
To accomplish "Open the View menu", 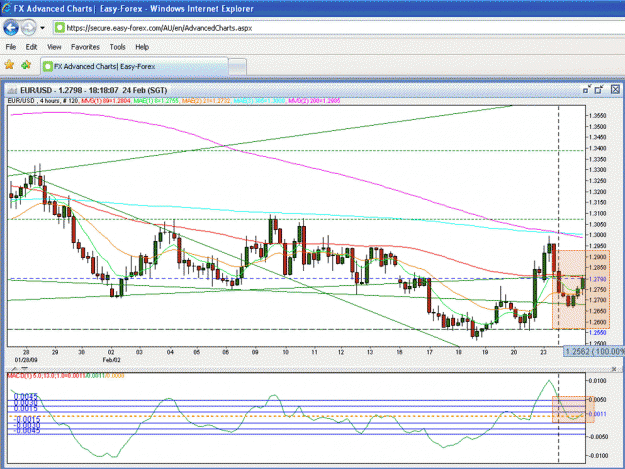I will pos(54,47).
